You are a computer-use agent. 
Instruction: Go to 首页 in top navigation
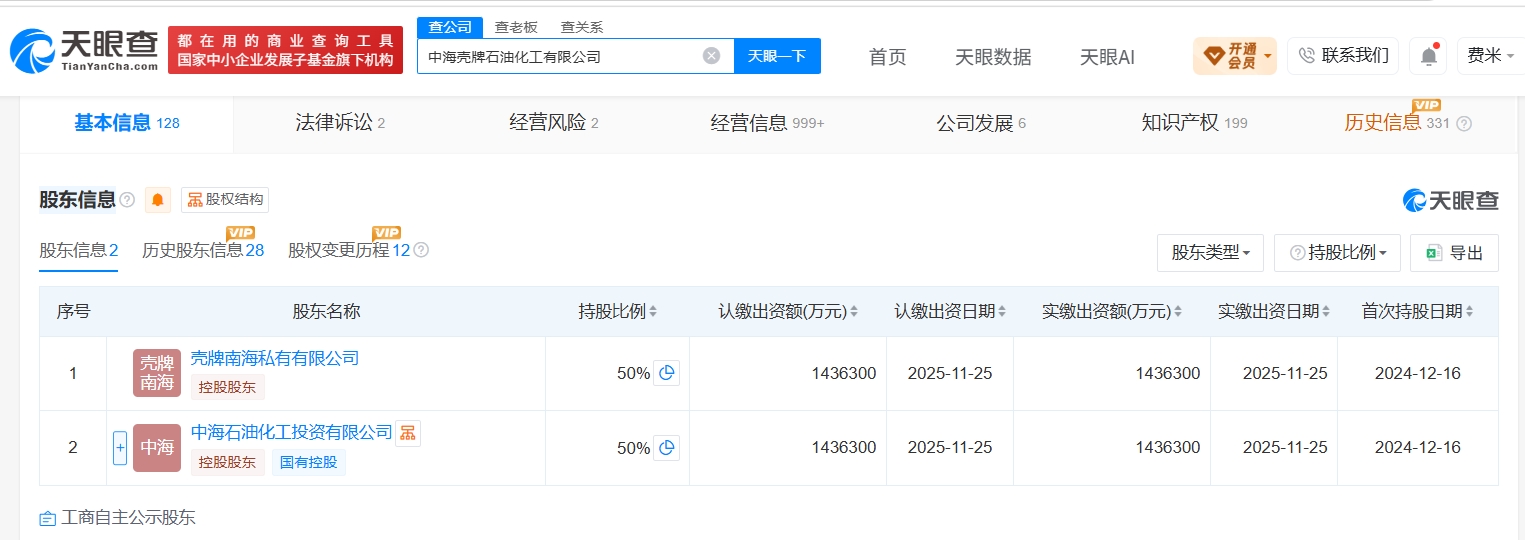tap(887, 57)
